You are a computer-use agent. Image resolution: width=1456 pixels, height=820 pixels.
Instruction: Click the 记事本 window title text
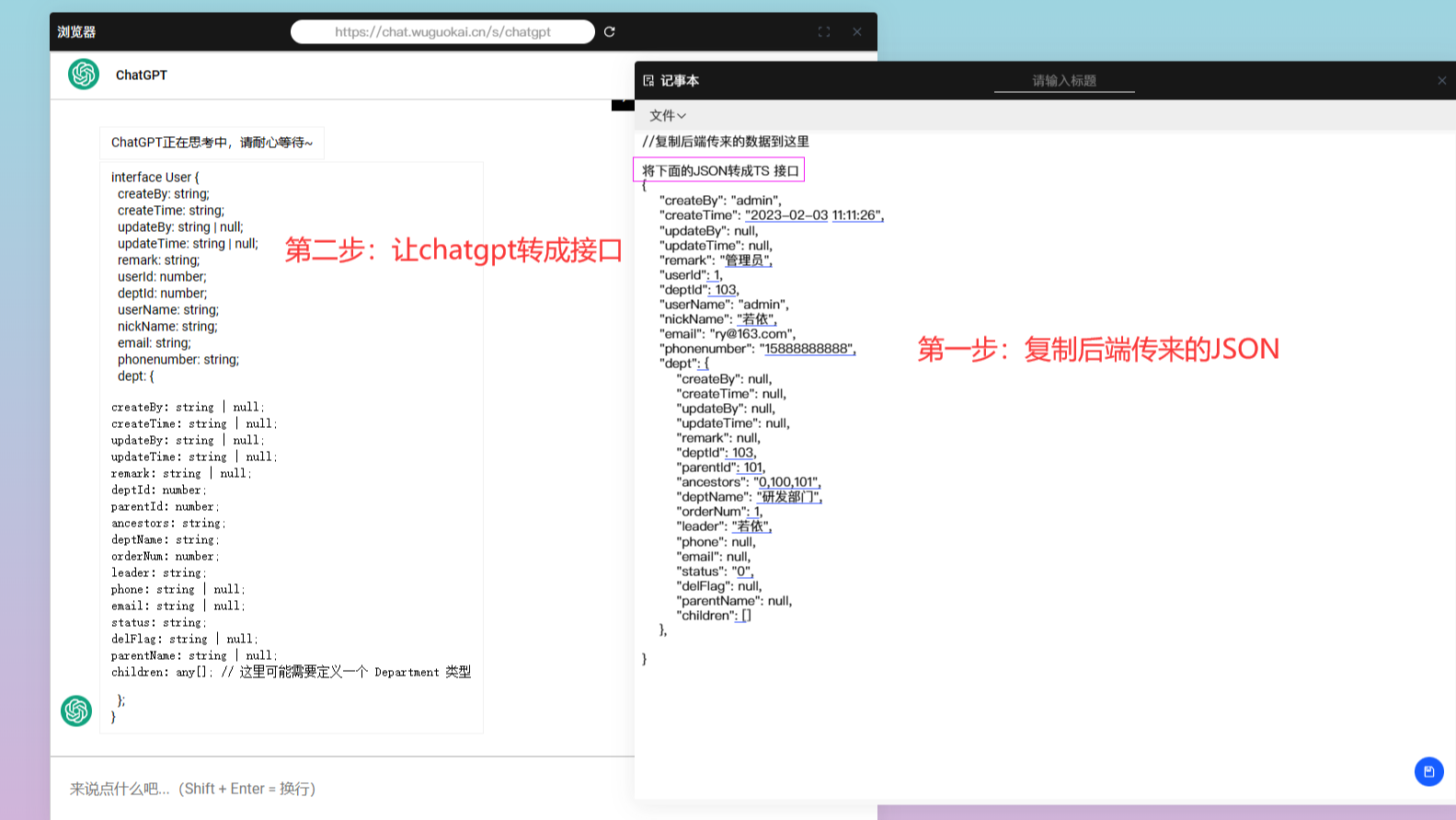tap(680, 80)
